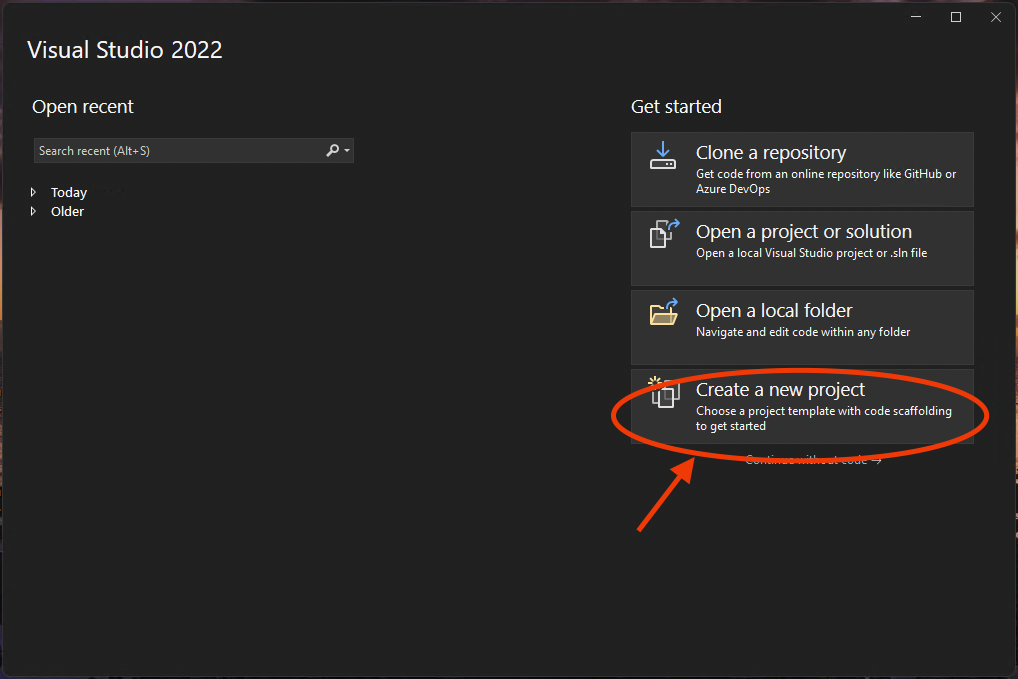Open the search options dropdown arrow

pyautogui.click(x=347, y=151)
